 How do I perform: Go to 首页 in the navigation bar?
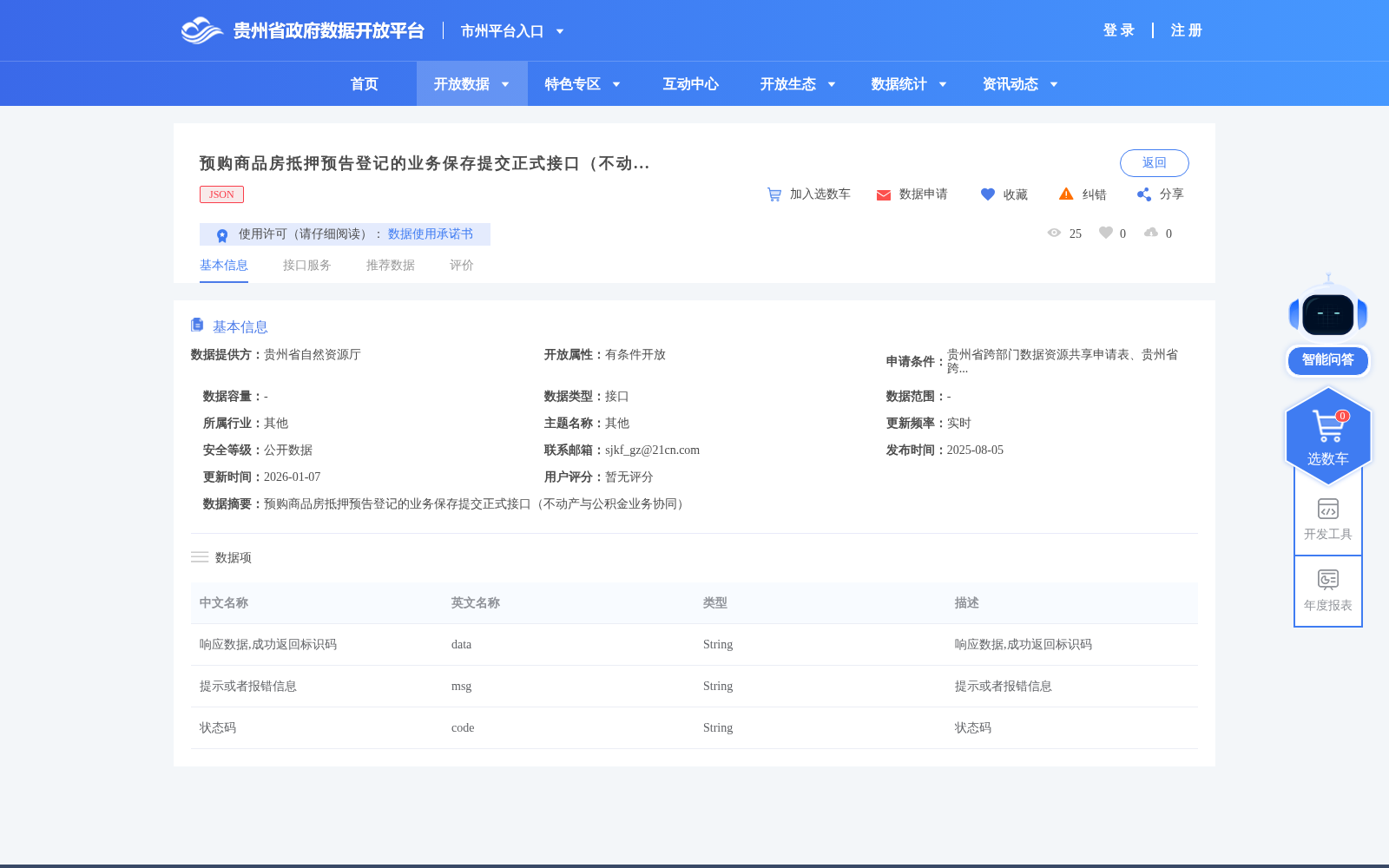tap(365, 84)
